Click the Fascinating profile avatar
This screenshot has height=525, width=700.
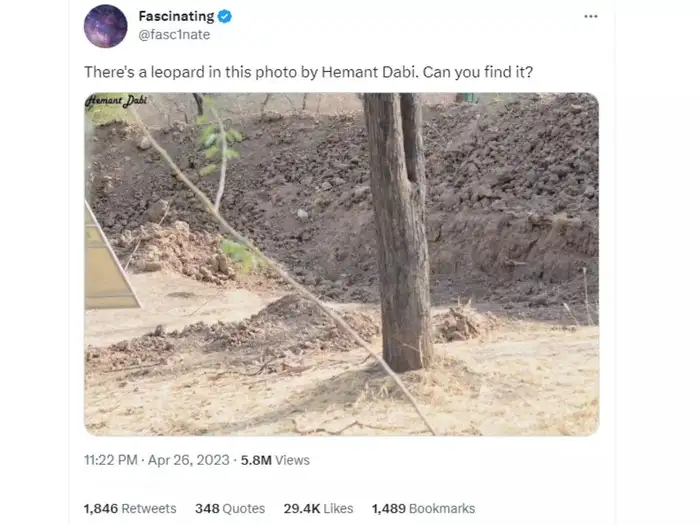[x=105, y=26]
